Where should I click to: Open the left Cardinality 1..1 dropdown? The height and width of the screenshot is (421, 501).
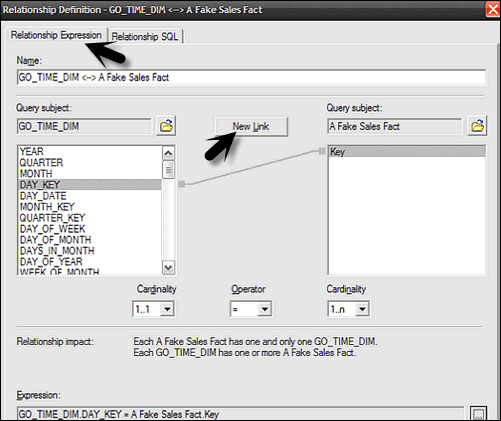(x=167, y=309)
